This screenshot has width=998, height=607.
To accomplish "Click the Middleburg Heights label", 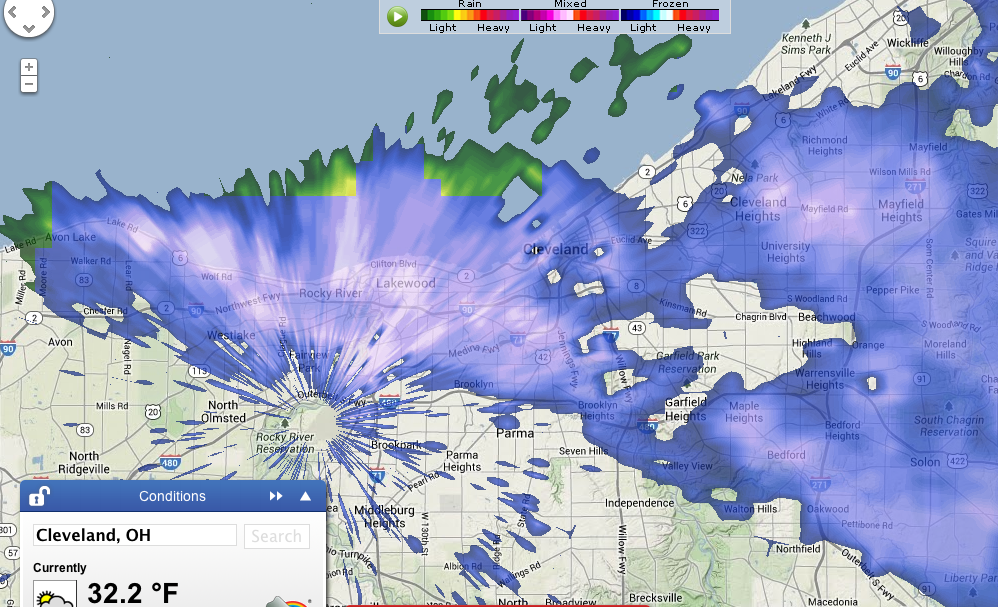I will point(384,516).
